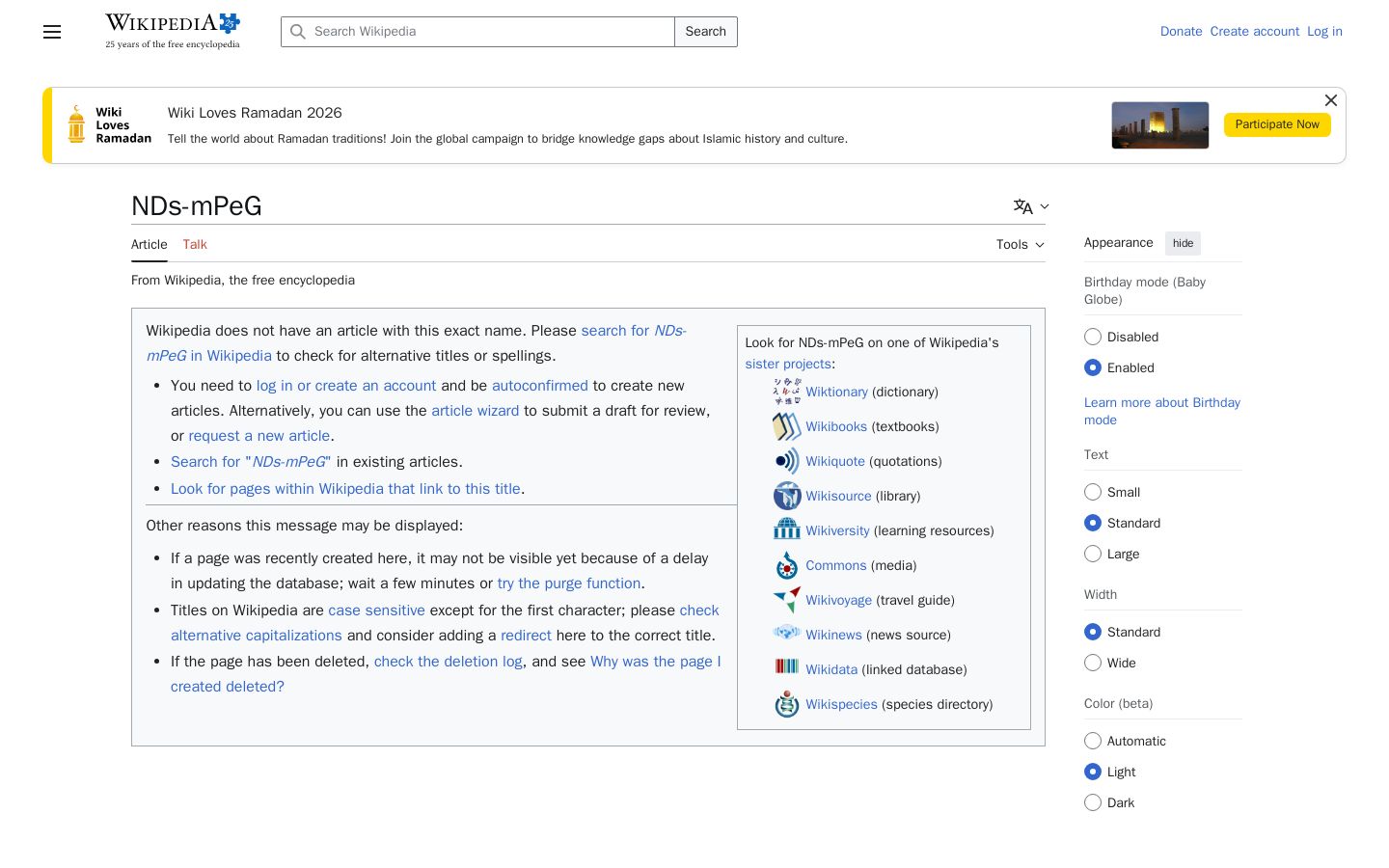
Task: Click the Commons logo icon
Action: point(787,565)
